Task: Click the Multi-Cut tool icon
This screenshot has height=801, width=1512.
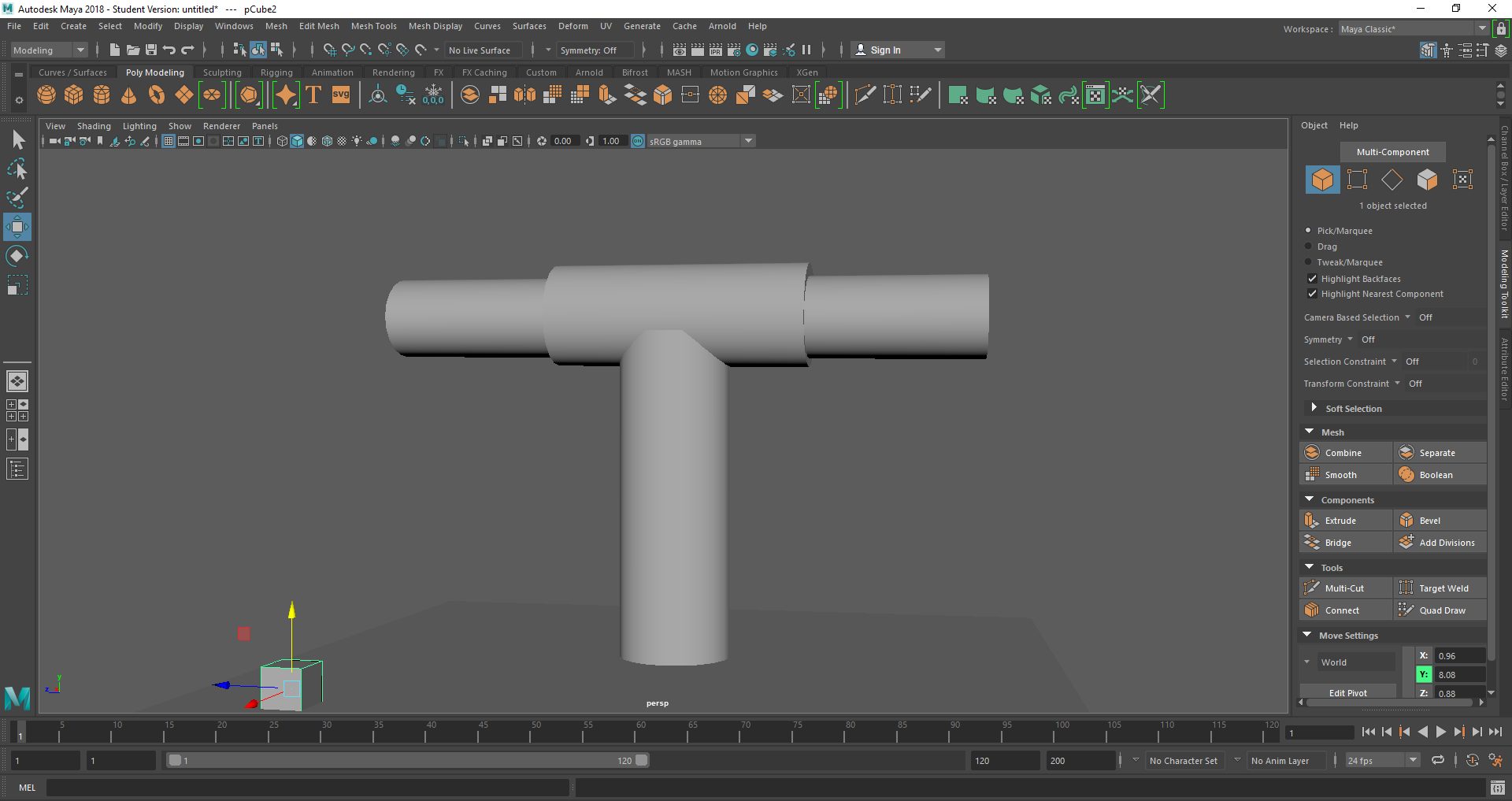Action: 1312,588
